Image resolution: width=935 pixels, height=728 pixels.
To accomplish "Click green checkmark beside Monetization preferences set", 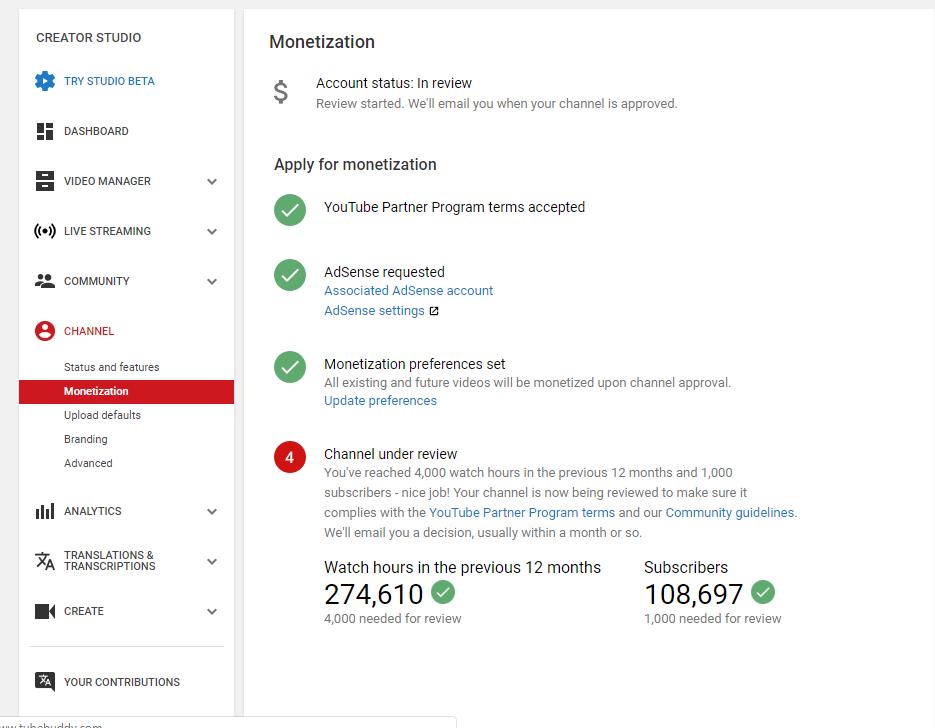I will tap(290, 367).
